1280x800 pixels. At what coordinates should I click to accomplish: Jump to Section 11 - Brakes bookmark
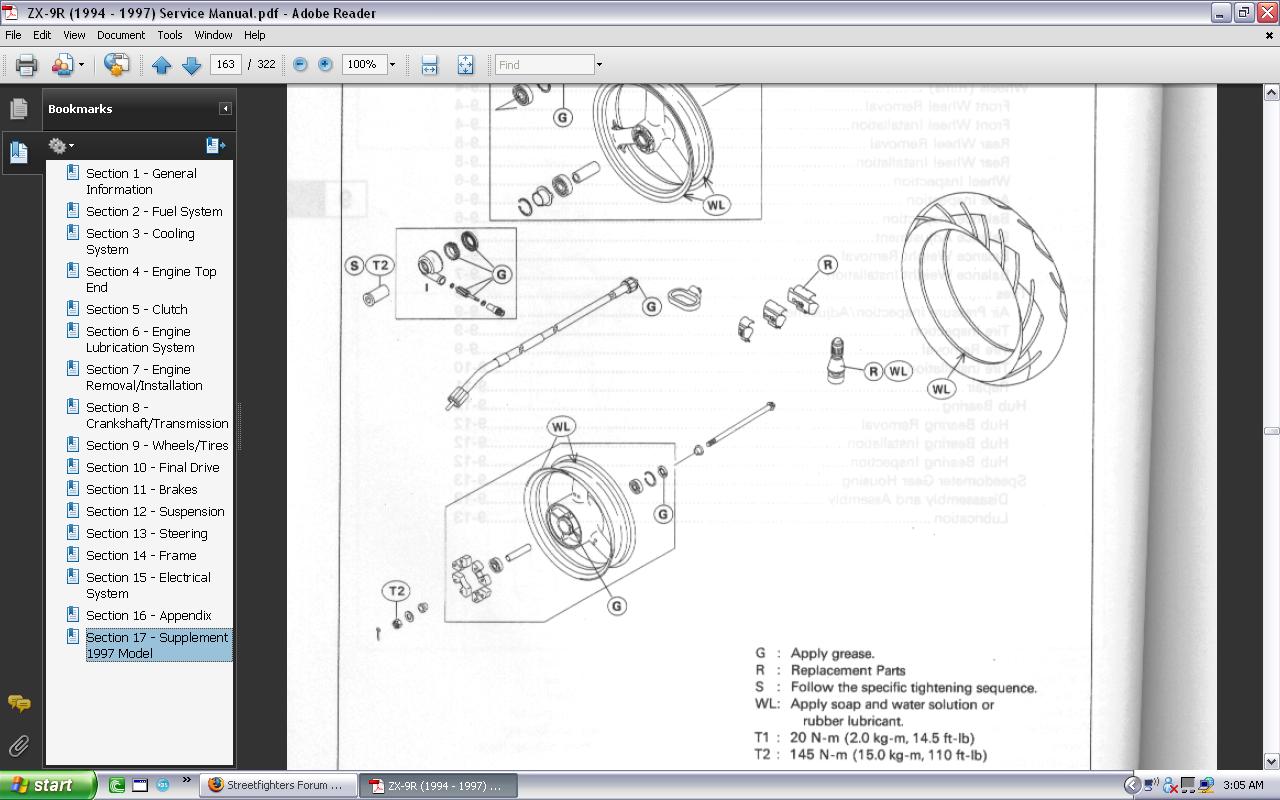pos(141,489)
